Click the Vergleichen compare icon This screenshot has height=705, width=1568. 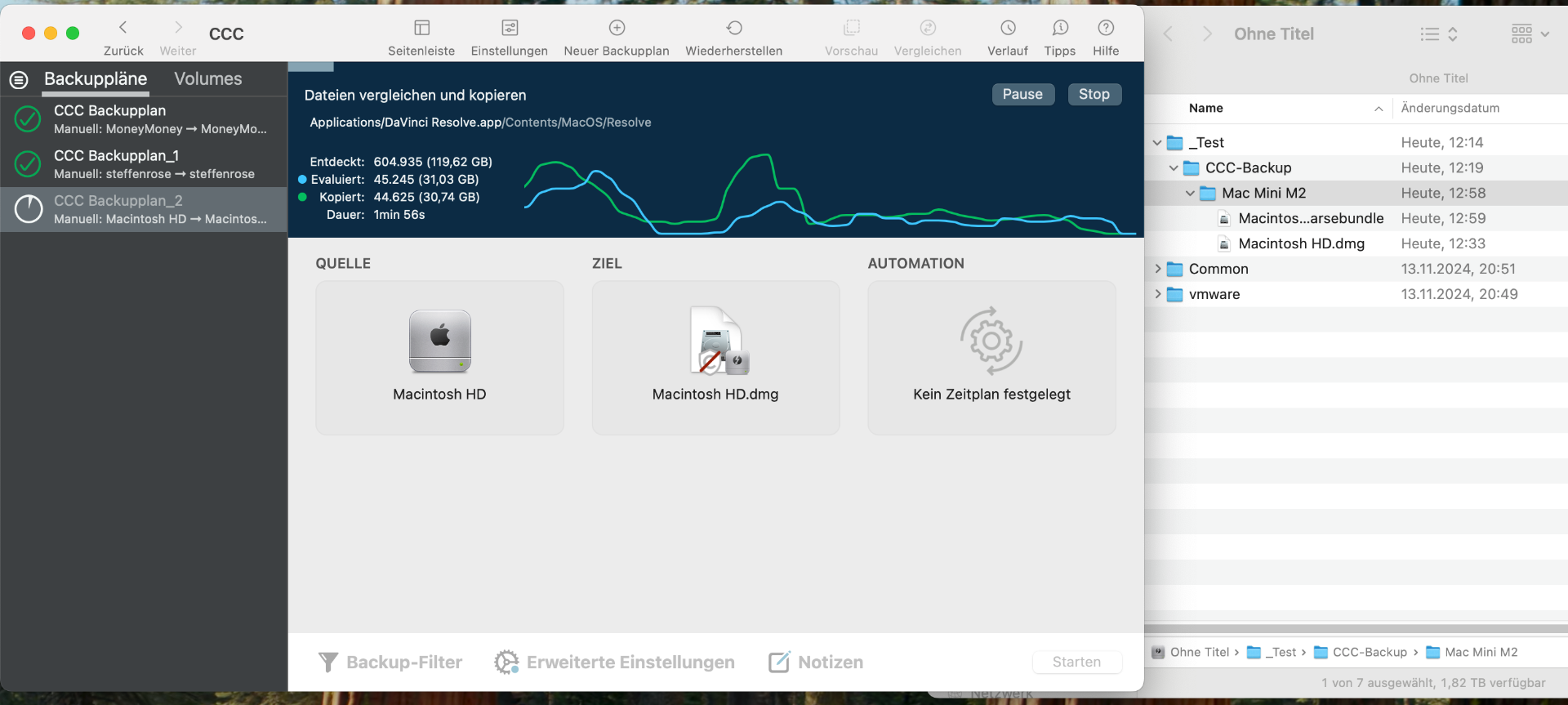928,28
